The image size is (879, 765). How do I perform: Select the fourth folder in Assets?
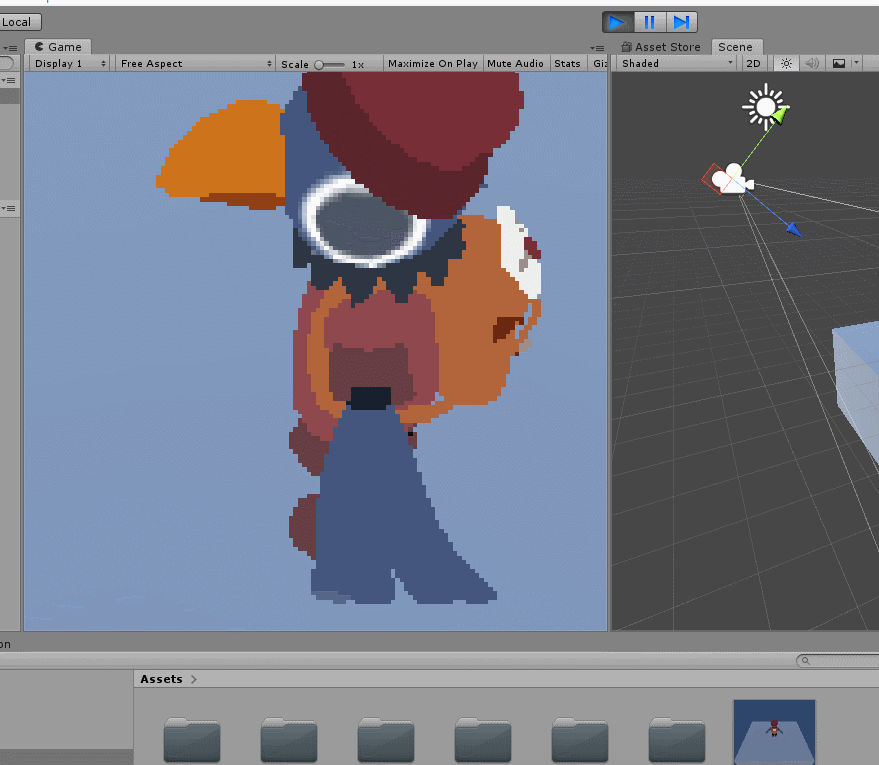point(483,739)
